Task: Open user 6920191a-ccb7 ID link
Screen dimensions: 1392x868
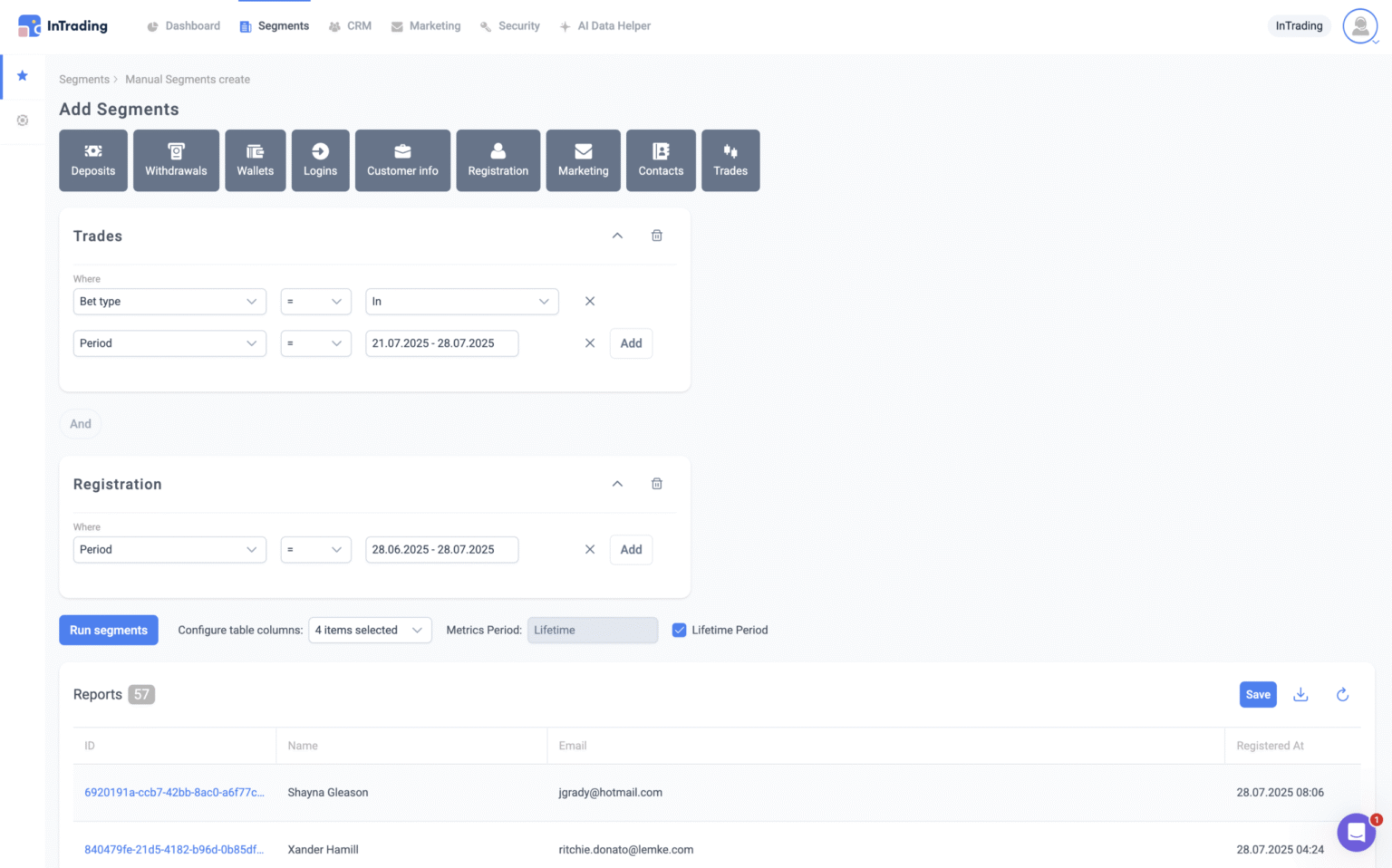Action: [174, 793]
